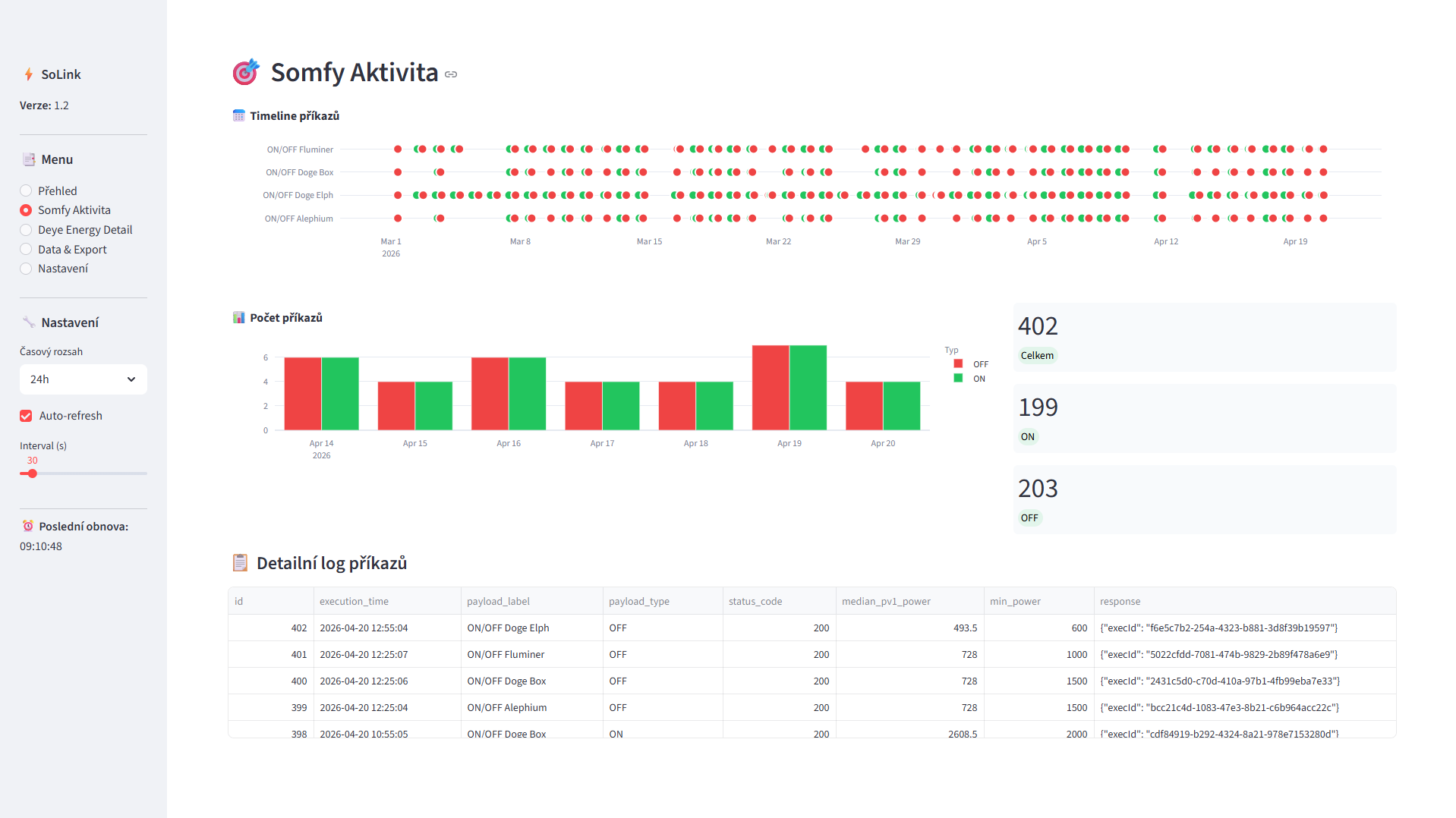1456x818 pixels.
Task: Choose Data & Export in the menu
Action: pyautogui.click(x=27, y=250)
